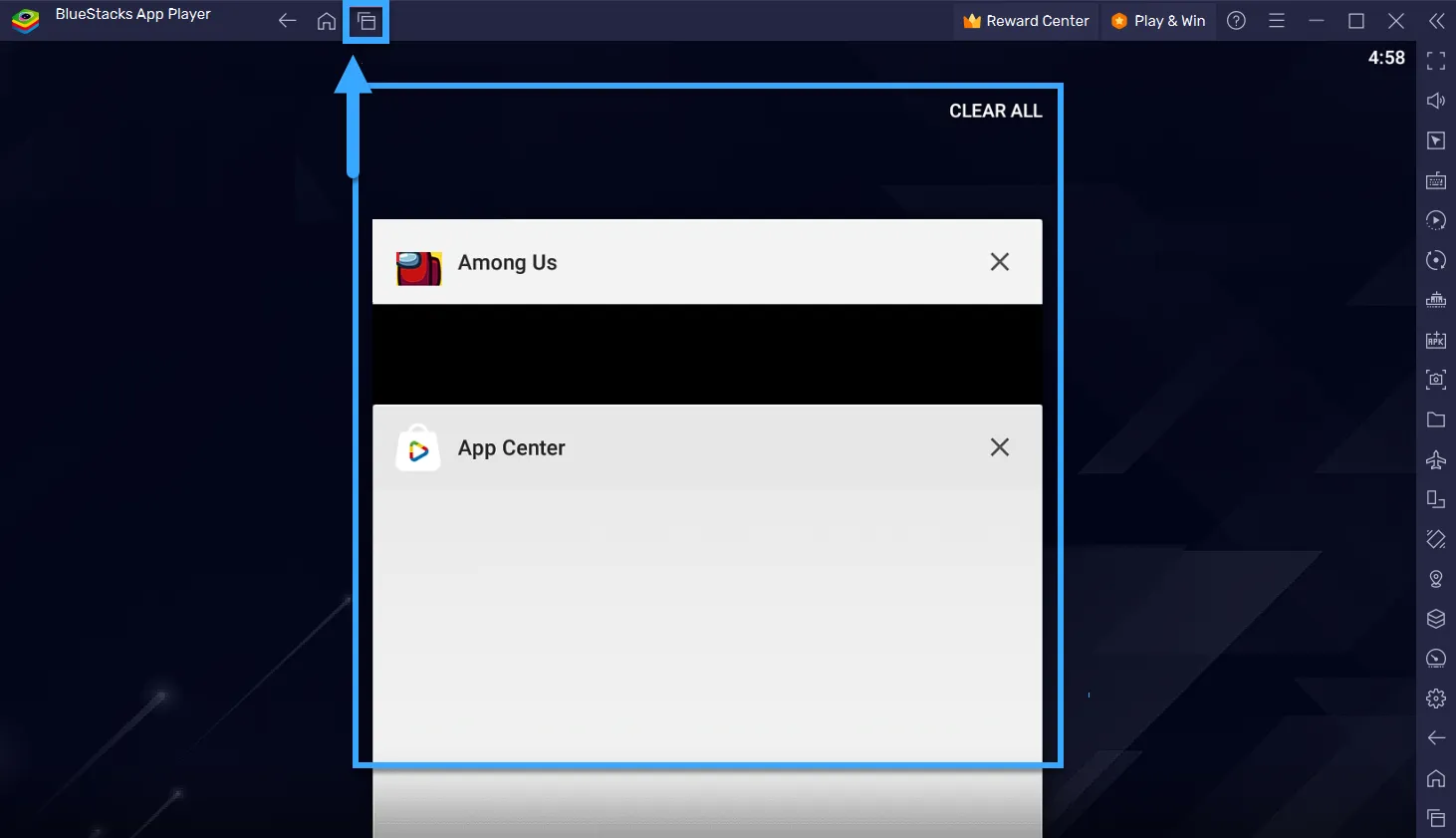Close the App Center recent app card

1000,447
